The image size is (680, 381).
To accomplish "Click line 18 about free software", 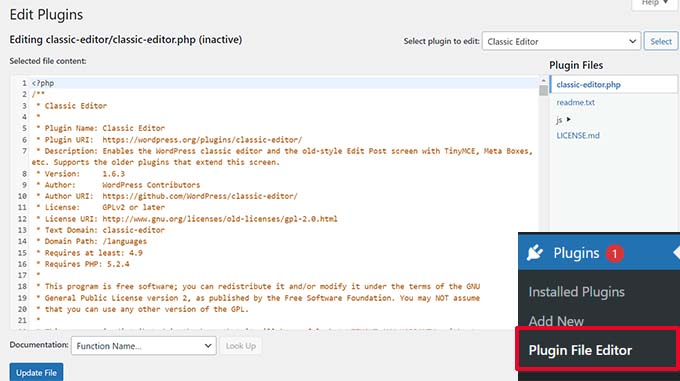I will point(258,287).
